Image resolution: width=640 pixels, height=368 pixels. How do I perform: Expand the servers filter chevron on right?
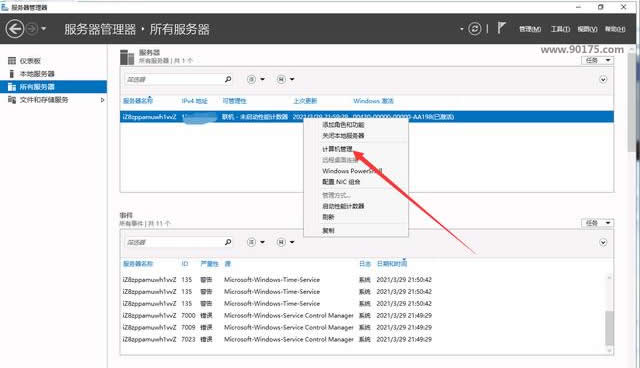603,80
